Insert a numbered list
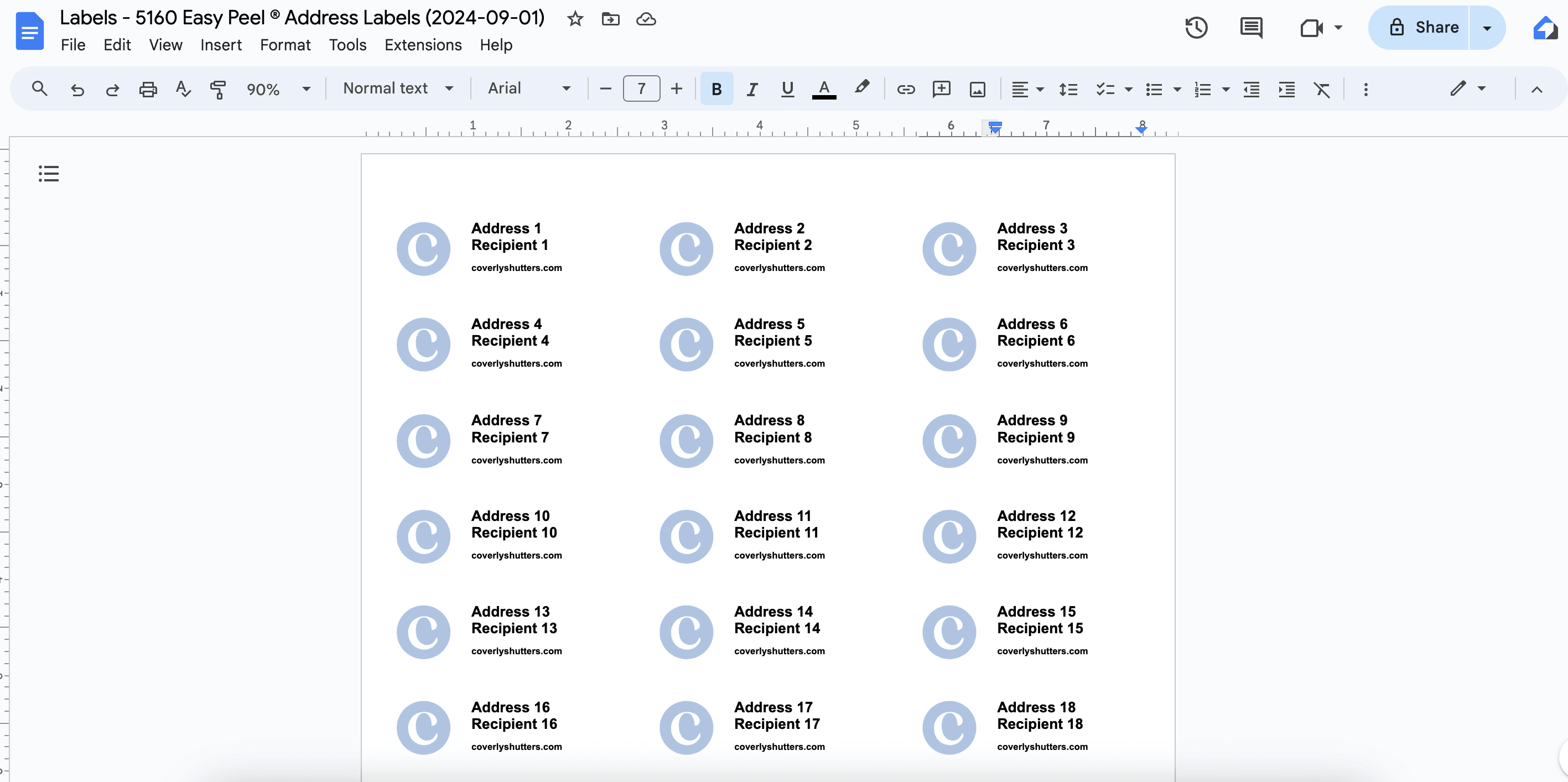The width and height of the screenshot is (1568, 782). tap(1203, 90)
